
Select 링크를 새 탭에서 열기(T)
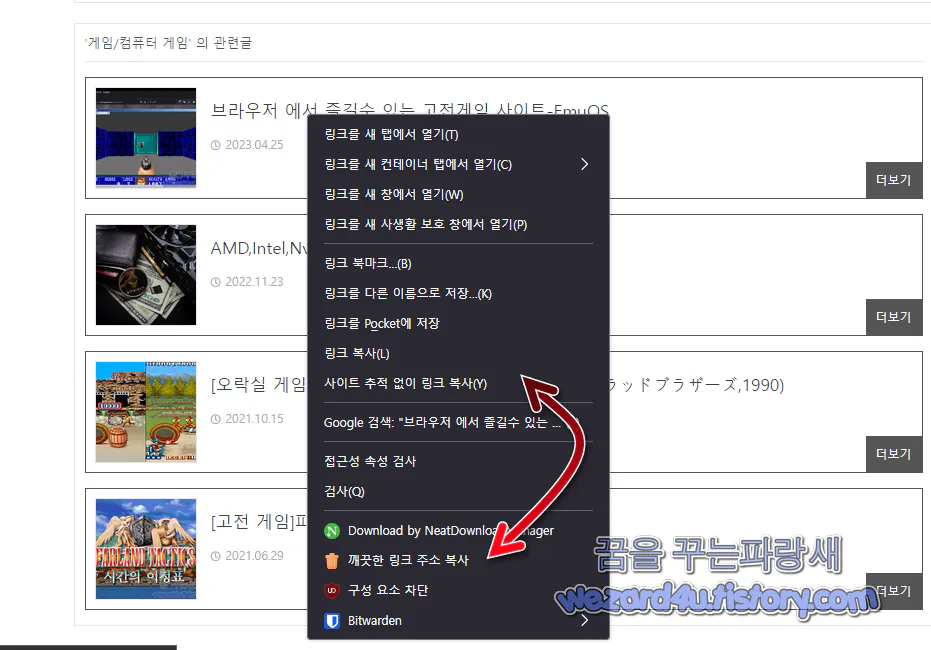point(458,134)
